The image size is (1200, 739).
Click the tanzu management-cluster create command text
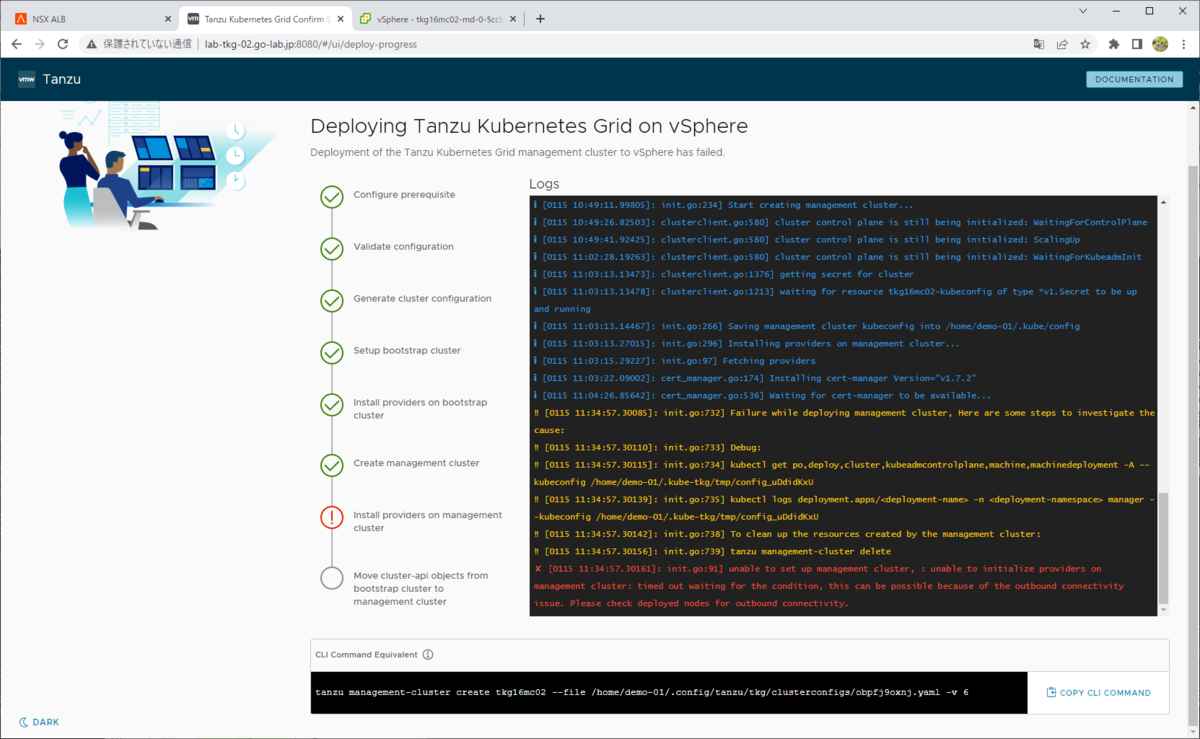click(x=642, y=692)
